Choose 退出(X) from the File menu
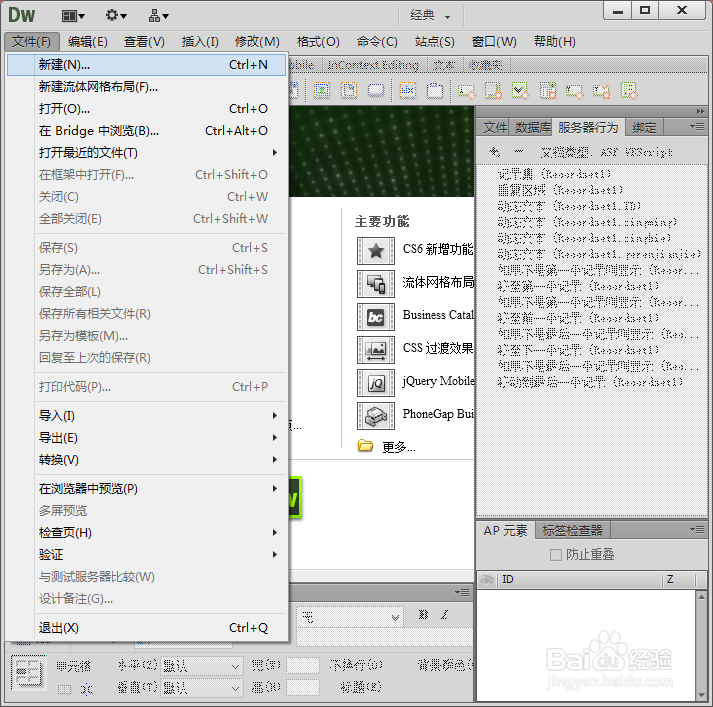The image size is (713, 707). pyautogui.click(x=146, y=628)
